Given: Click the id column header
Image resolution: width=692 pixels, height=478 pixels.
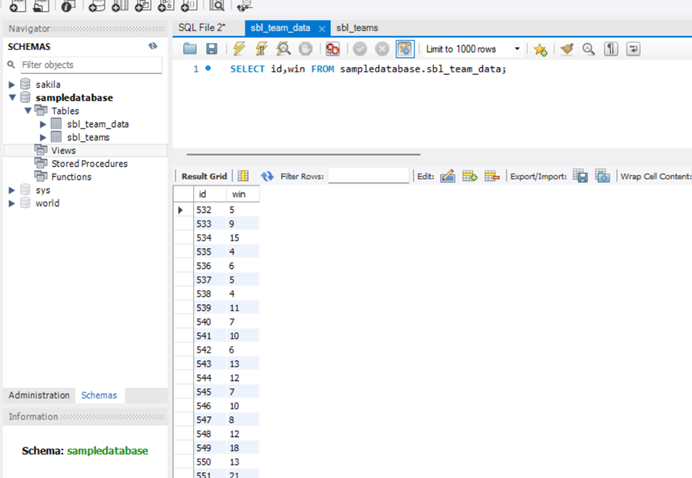Looking at the screenshot, I should [x=210, y=194].
